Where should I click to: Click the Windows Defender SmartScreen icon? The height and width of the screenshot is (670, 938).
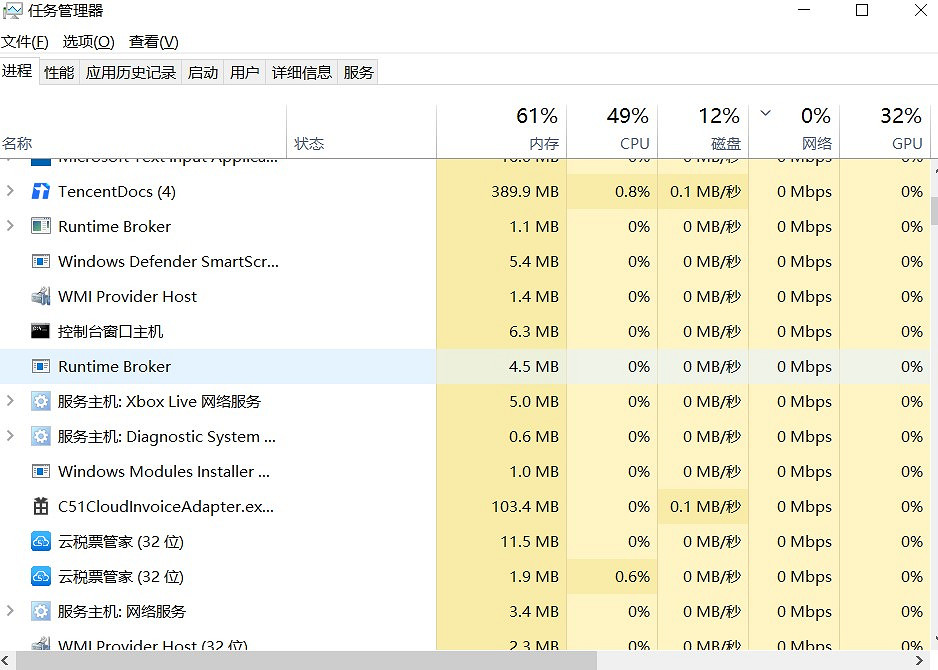41,261
